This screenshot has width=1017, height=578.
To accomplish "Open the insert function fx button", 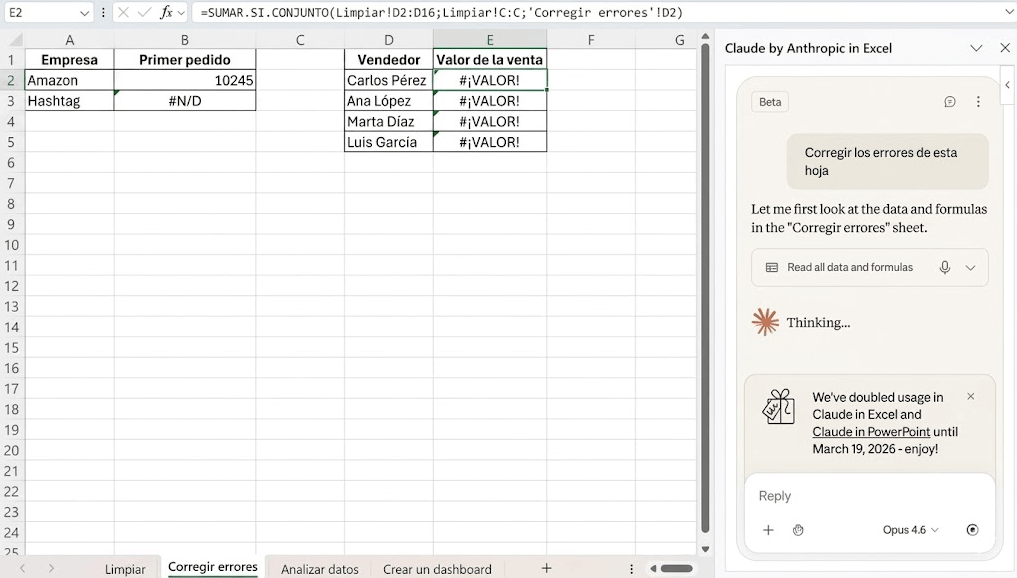I will 166,12.
